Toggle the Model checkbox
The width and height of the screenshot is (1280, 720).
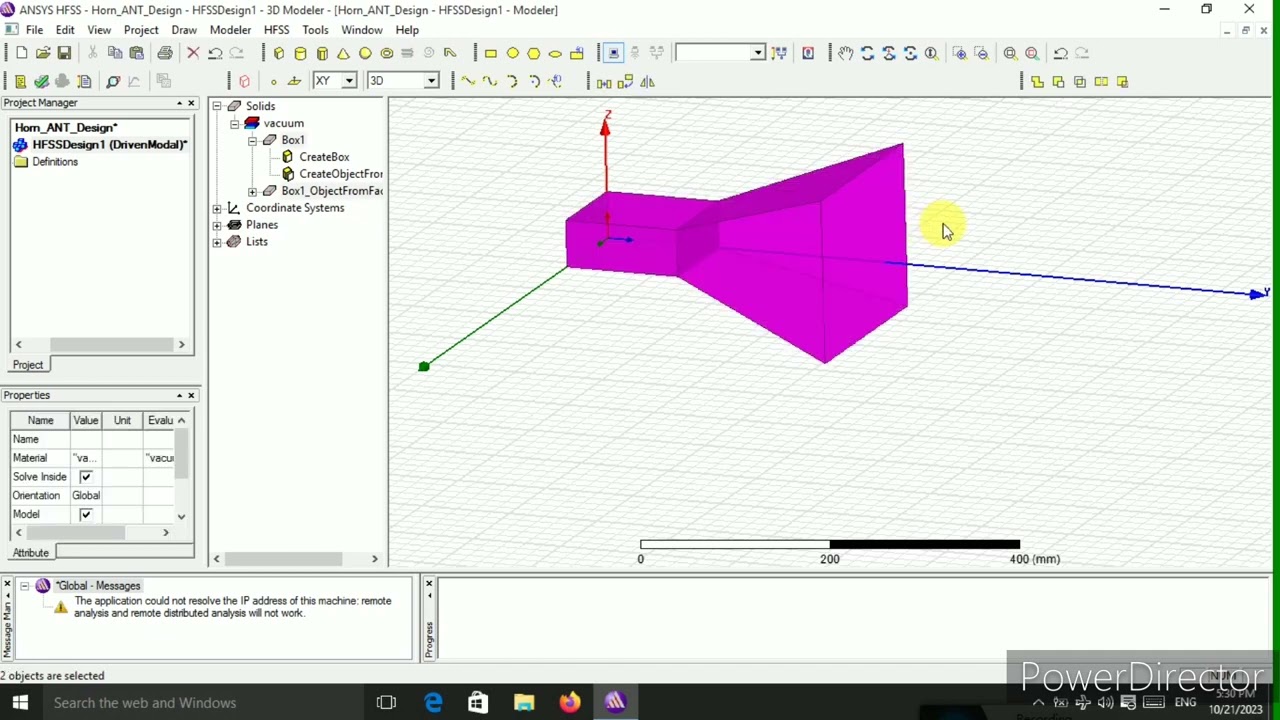pyautogui.click(x=85, y=514)
